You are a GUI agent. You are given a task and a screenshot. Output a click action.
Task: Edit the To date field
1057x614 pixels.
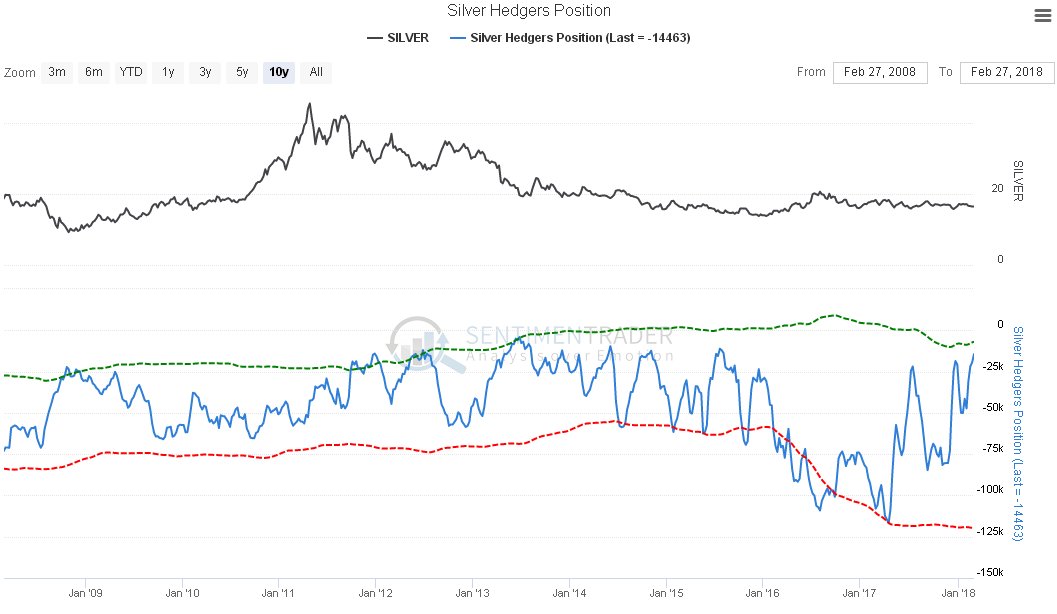pos(1006,72)
